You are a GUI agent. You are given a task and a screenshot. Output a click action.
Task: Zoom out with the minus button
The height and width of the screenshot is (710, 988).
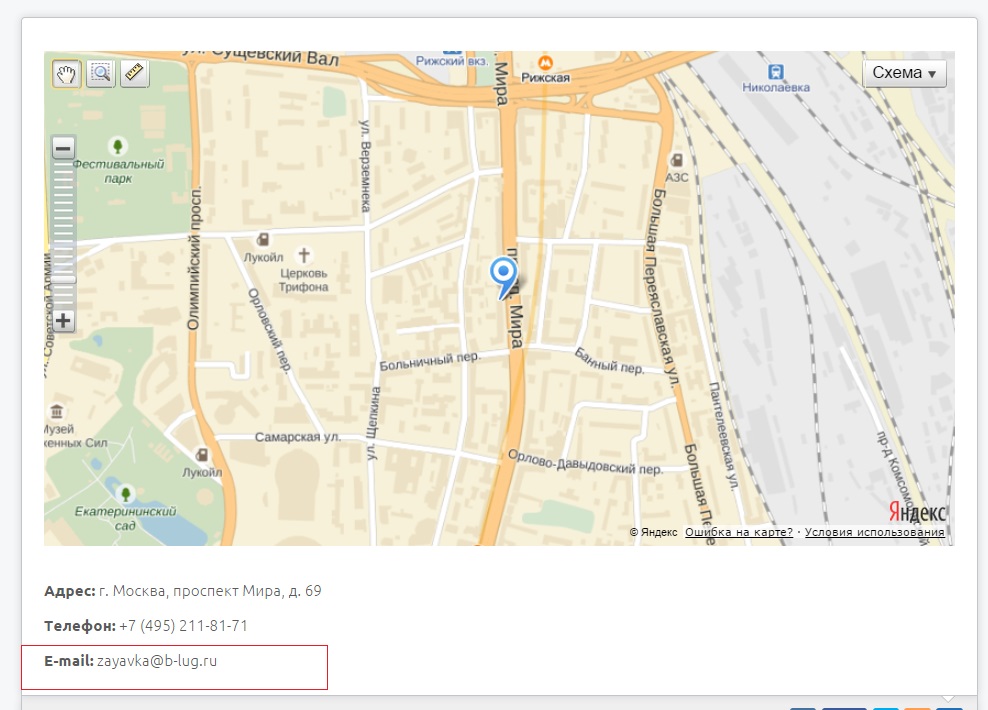63,149
